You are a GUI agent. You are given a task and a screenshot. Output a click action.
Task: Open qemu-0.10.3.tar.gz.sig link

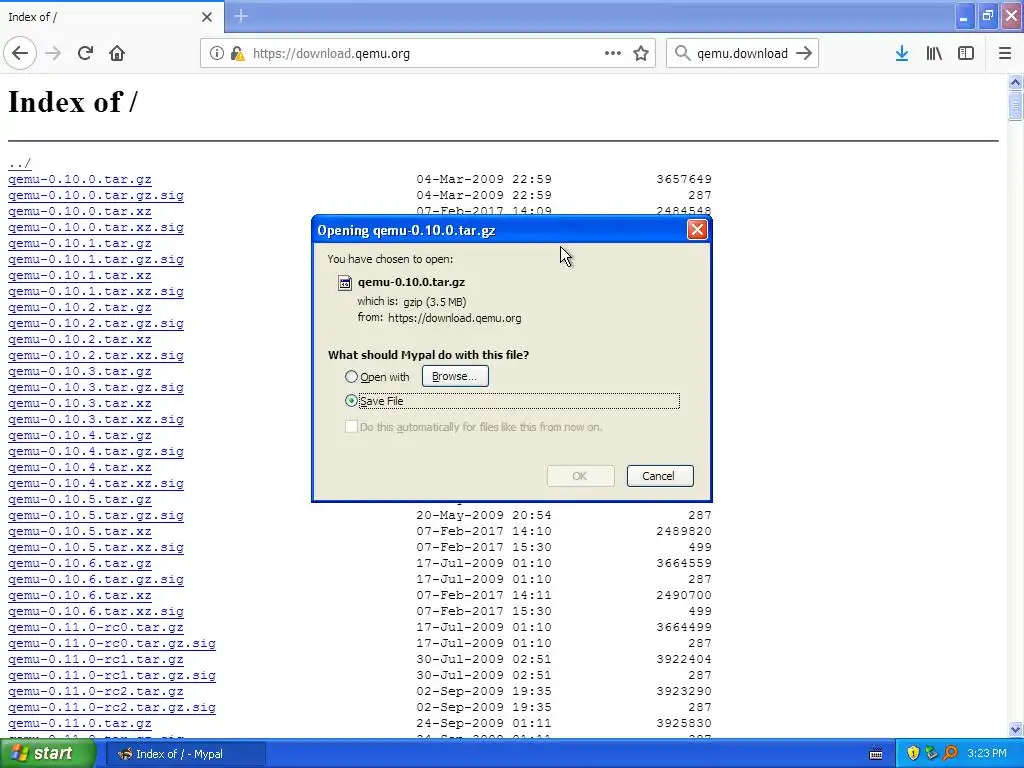click(x=96, y=387)
